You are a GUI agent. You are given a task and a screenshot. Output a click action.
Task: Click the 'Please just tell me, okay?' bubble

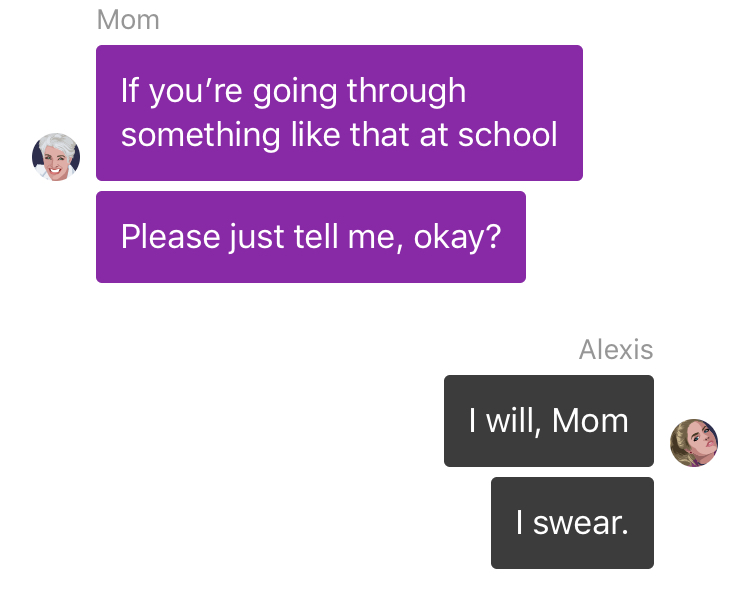[x=311, y=237]
